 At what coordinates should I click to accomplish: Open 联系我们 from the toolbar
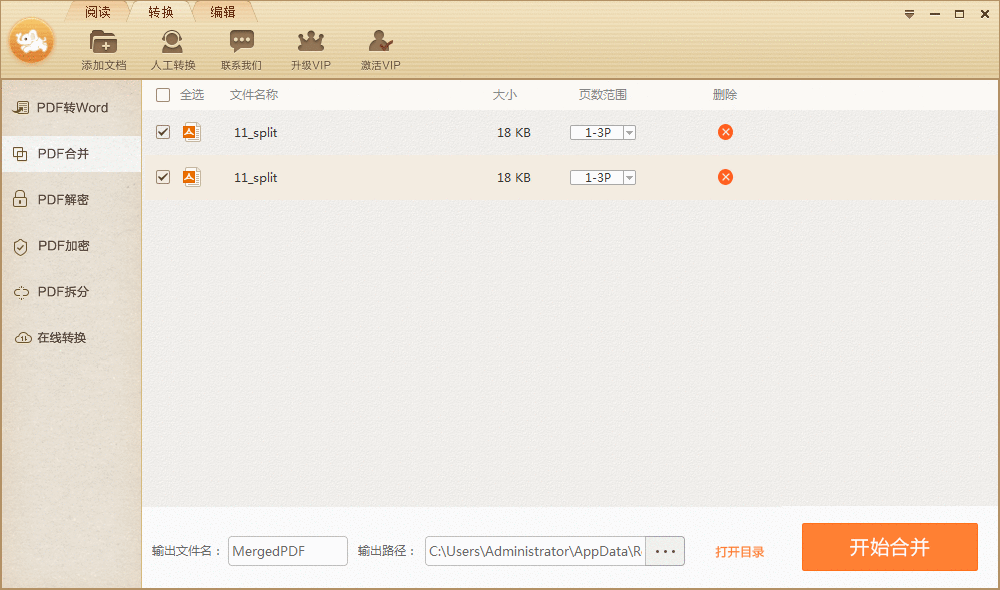[x=240, y=45]
